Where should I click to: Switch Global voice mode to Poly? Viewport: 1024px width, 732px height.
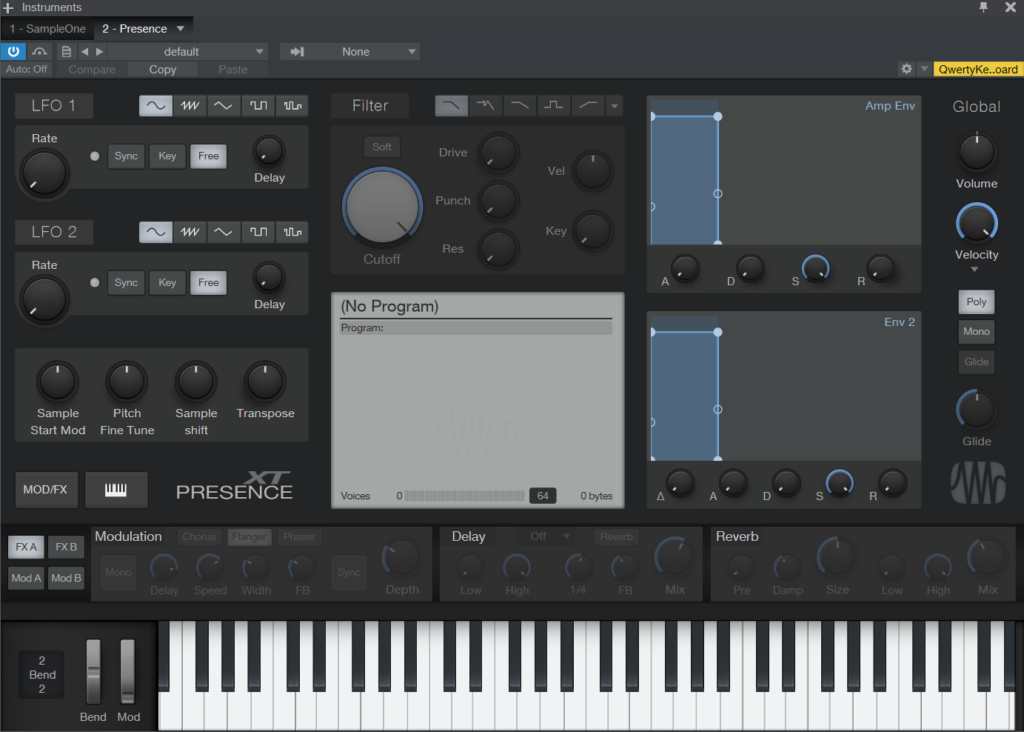click(976, 302)
